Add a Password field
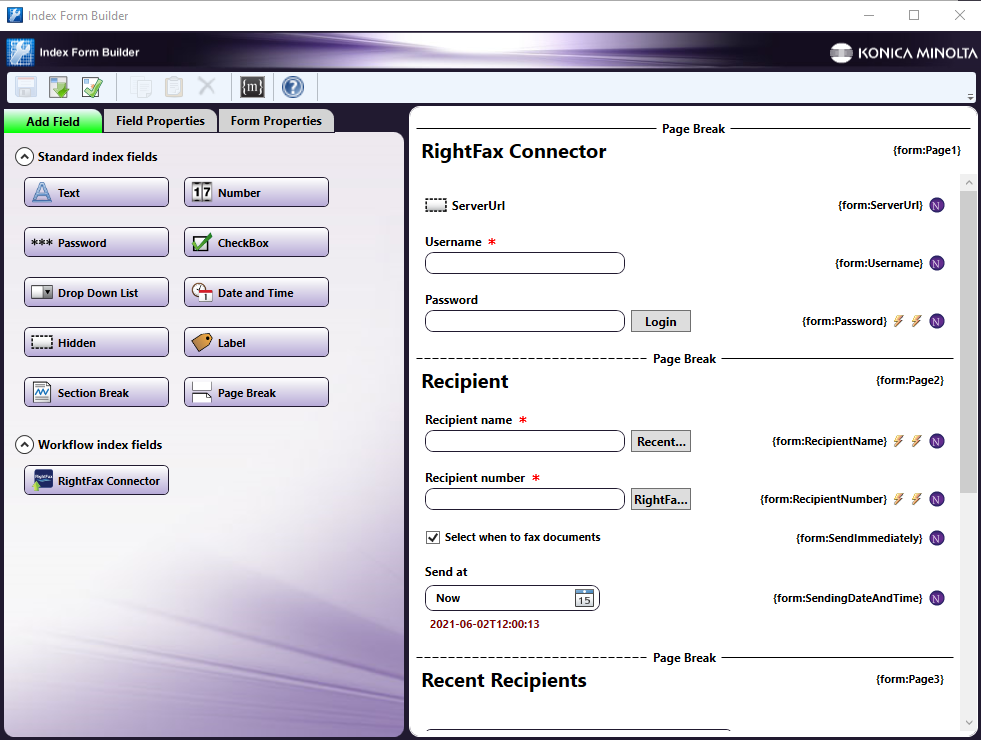The image size is (981, 740). coord(96,242)
